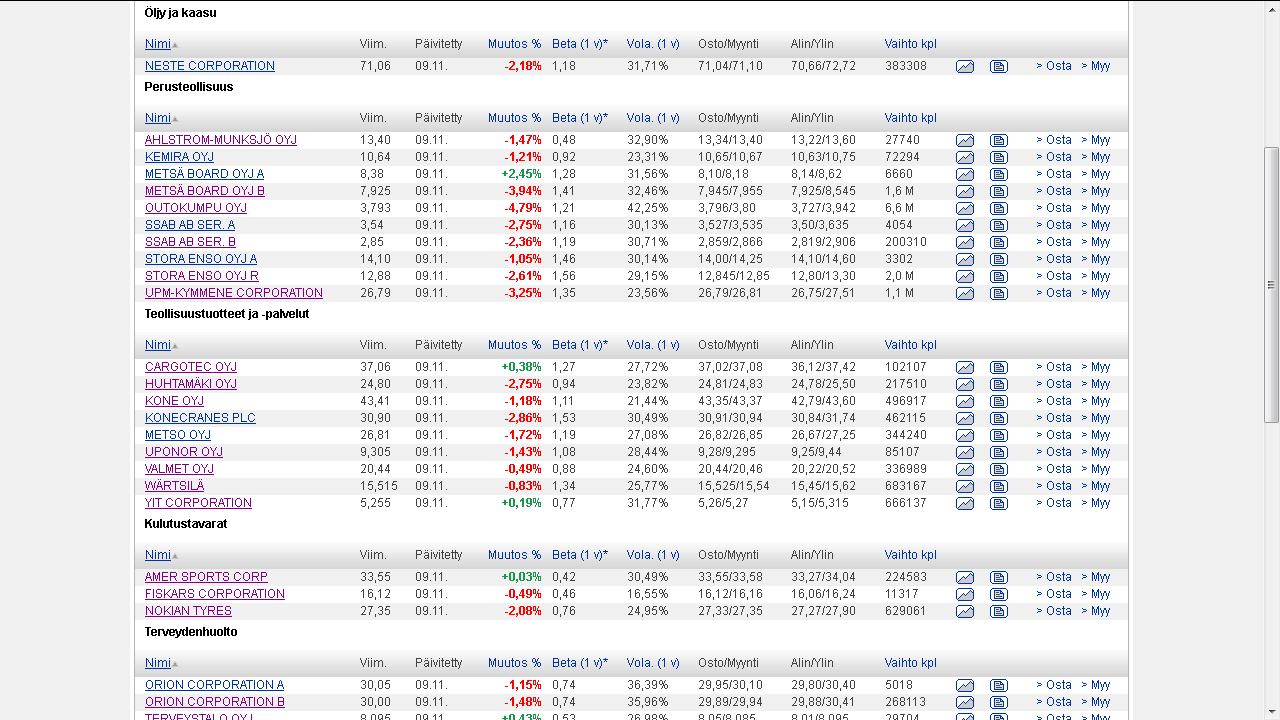1280x720 pixels.
Task: Open the document icon for AMER SPORTS CORP
Action: click(x=998, y=577)
